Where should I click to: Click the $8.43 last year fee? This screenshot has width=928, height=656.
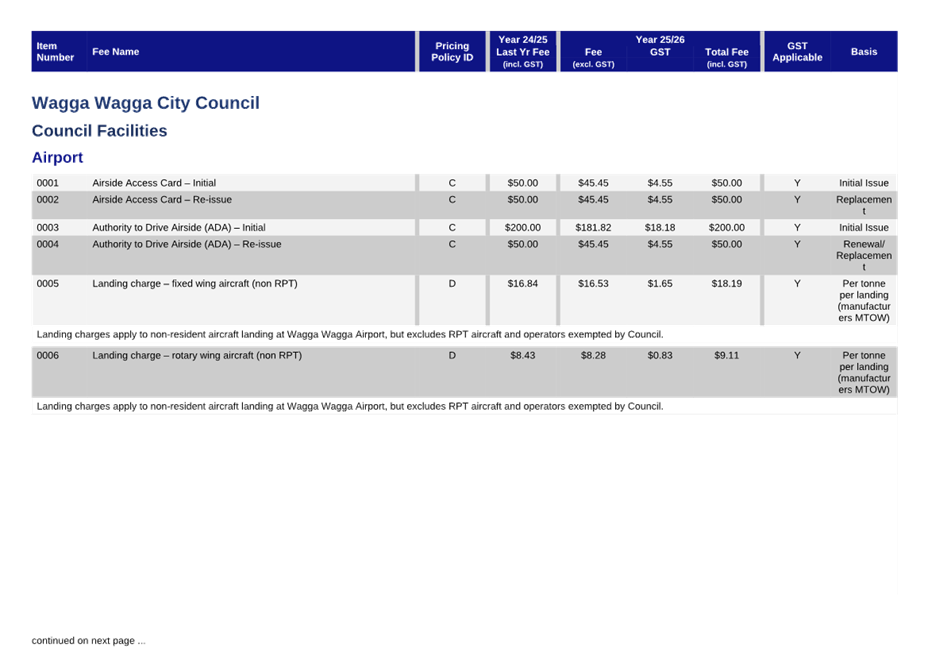[523, 355]
